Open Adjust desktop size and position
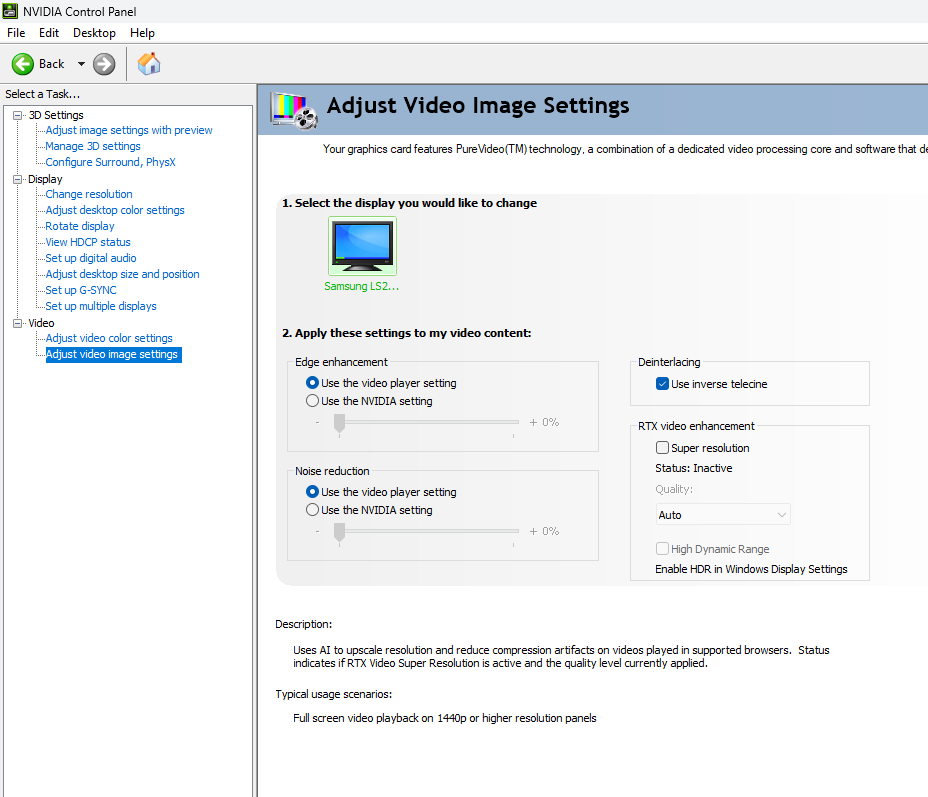The image size is (928, 797). coord(122,274)
